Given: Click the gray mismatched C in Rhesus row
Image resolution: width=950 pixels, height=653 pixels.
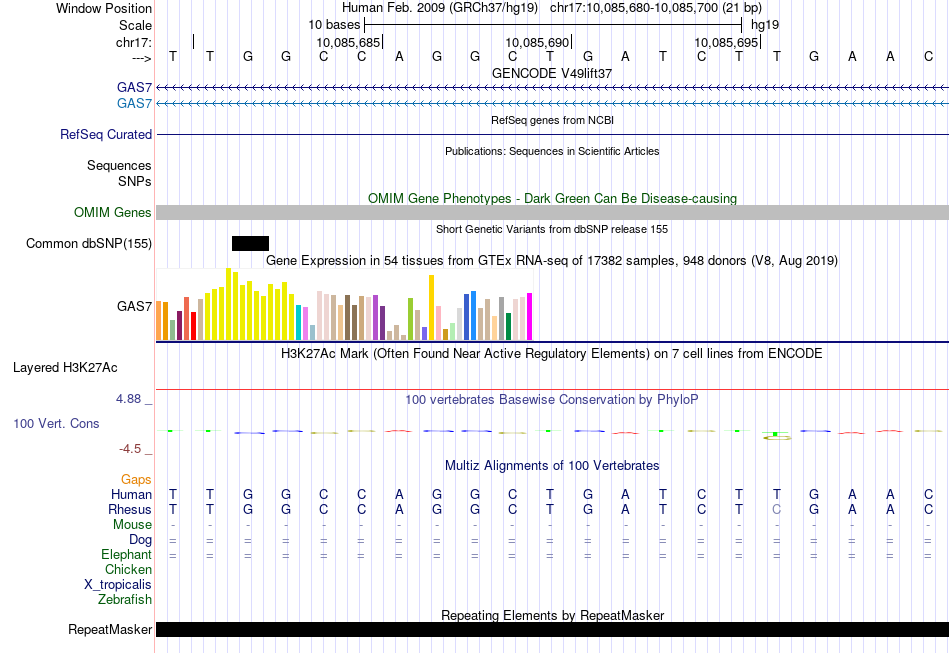Looking at the screenshot, I should pyautogui.click(x=776, y=509).
